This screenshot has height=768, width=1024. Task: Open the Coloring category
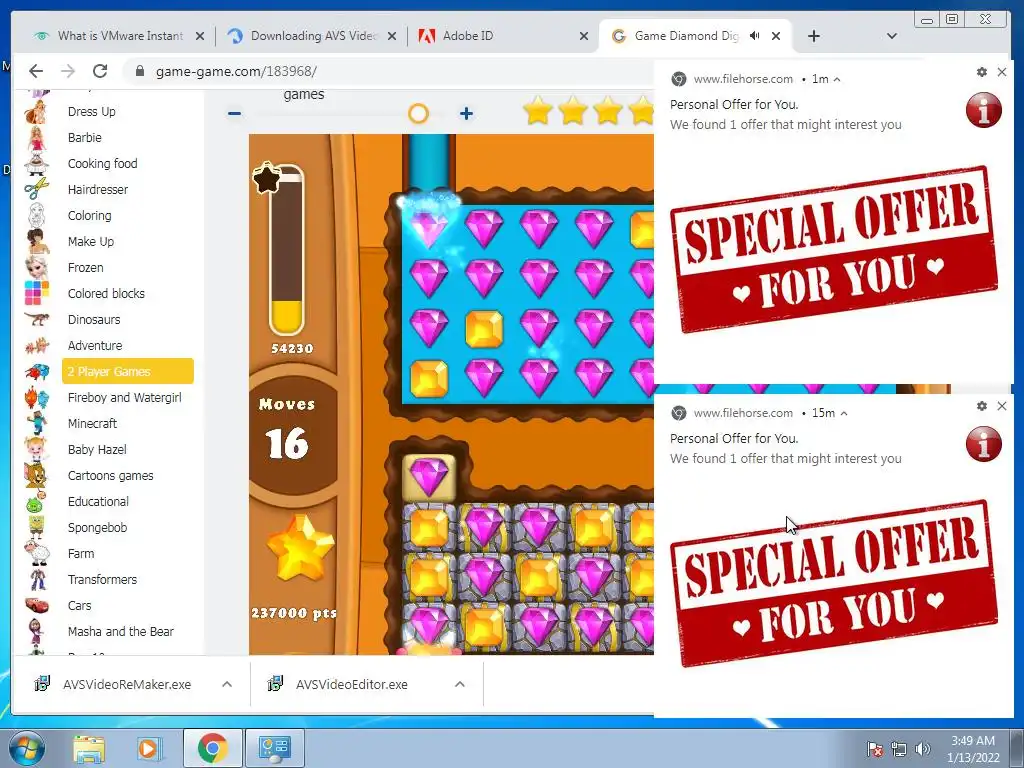(x=89, y=216)
